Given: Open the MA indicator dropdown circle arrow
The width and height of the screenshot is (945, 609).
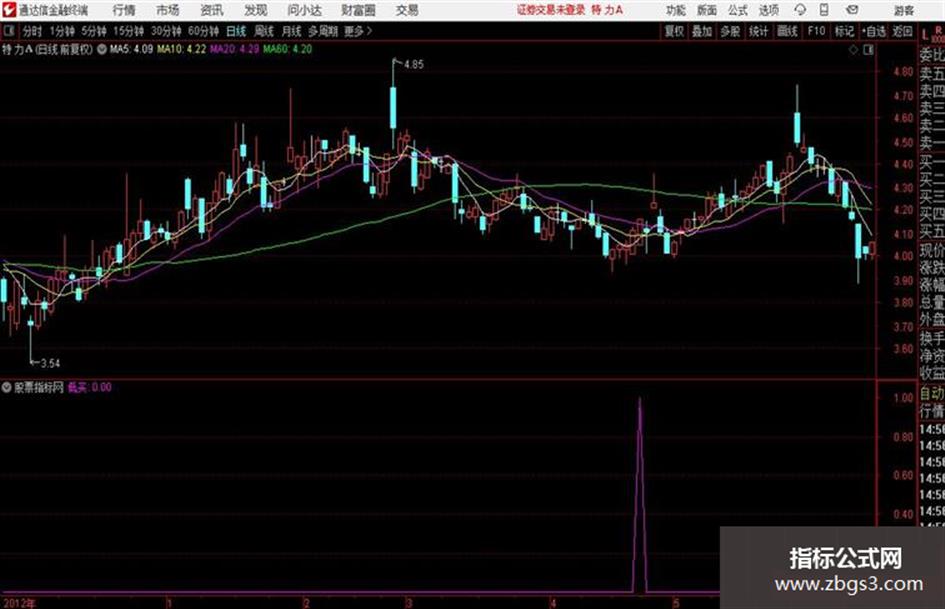Looking at the screenshot, I should coord(102,49).
